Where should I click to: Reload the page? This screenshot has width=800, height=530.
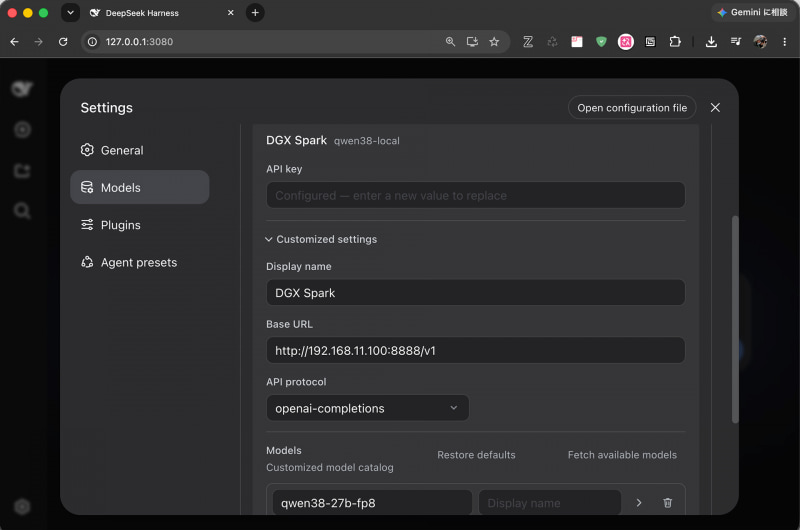63,42
